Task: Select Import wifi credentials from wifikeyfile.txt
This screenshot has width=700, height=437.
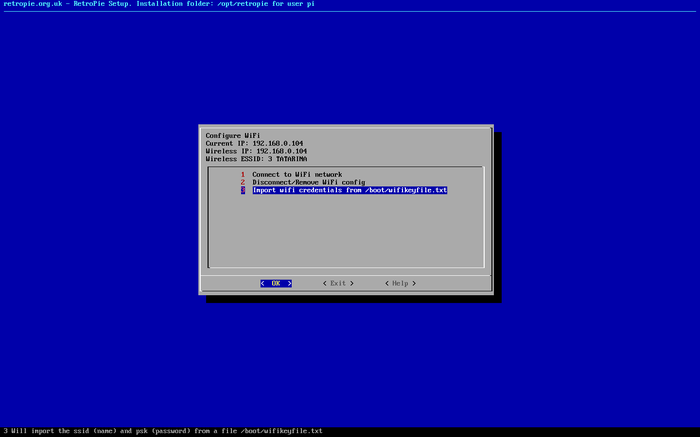Action: point(349,190)
